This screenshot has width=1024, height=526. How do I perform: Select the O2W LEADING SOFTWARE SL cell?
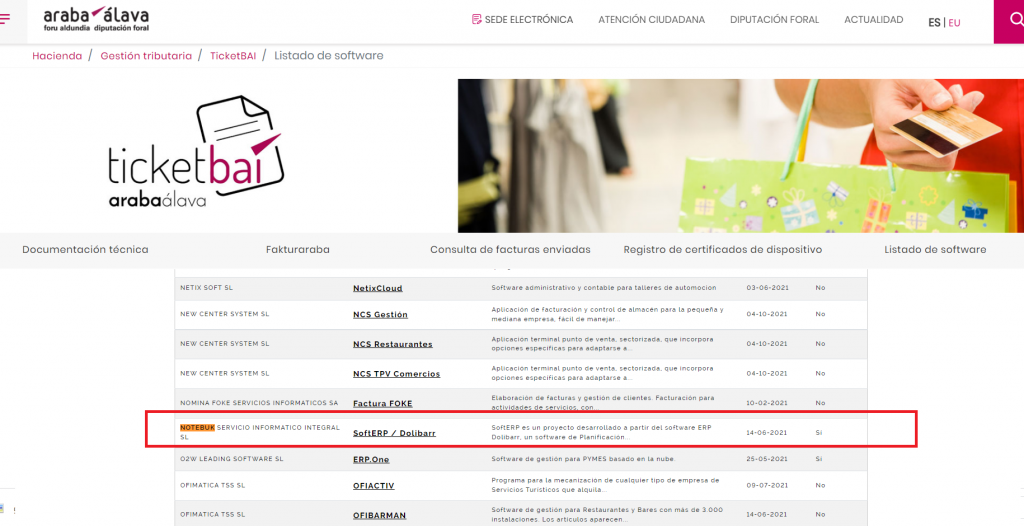click(232, 459)
